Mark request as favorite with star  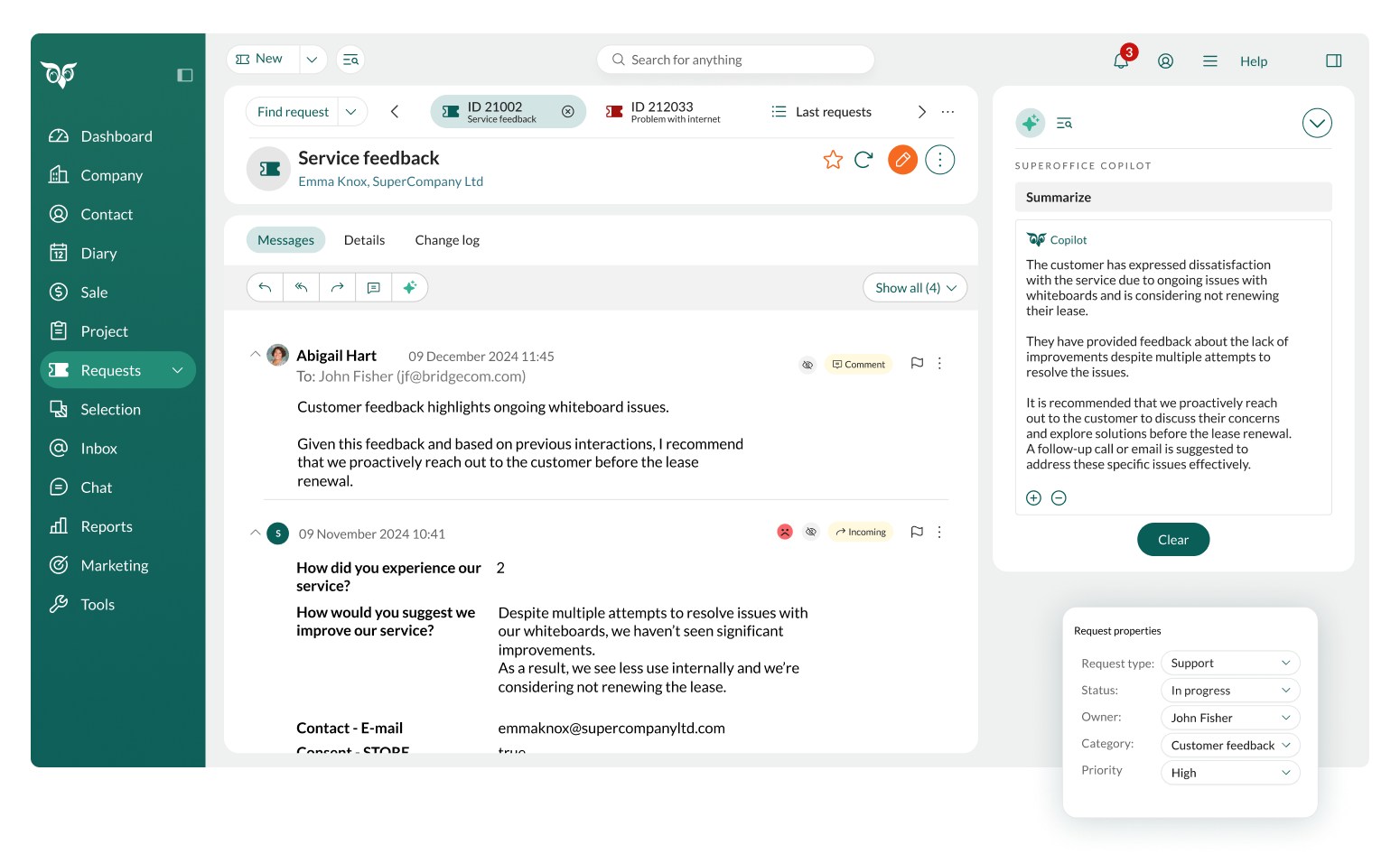(x=833, y=160)
